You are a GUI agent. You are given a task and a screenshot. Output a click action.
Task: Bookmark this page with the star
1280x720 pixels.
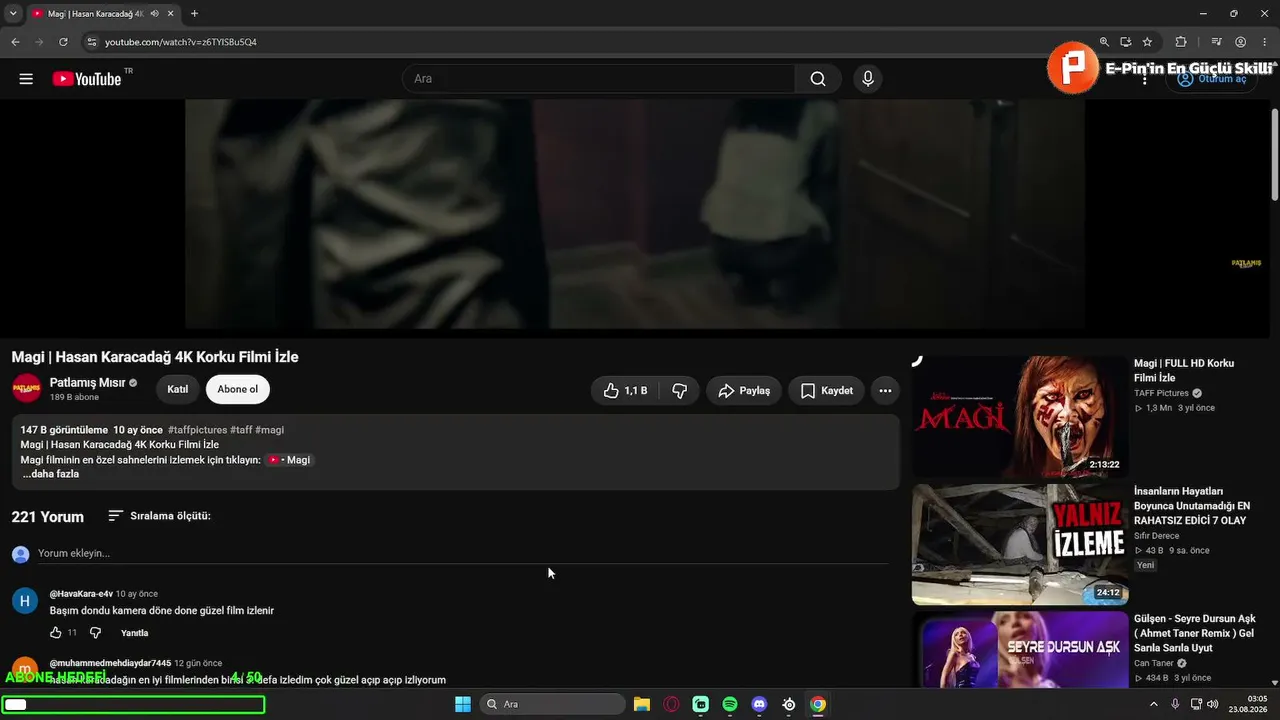click(1147, 42)
